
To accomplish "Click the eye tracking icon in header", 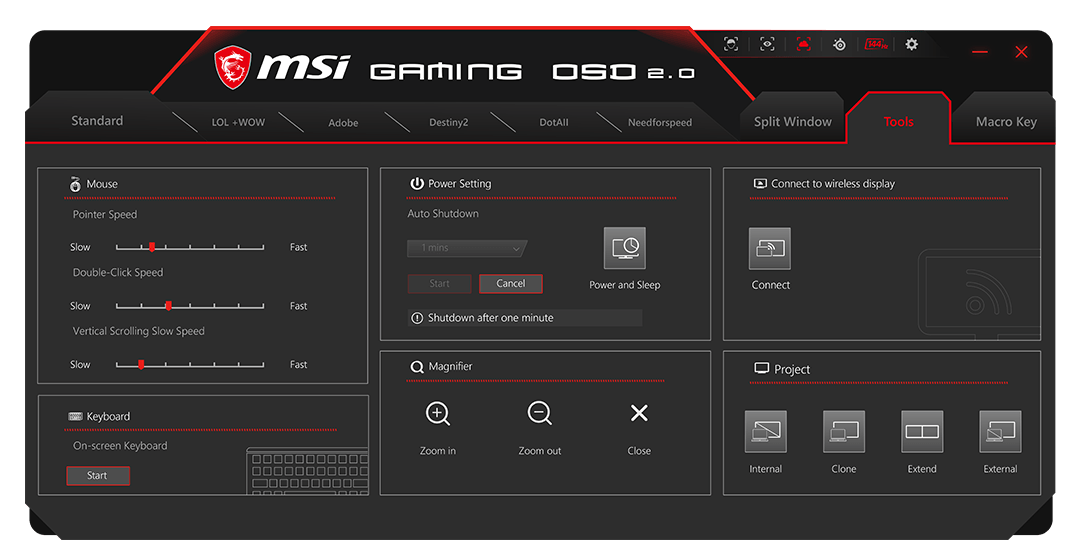I will point(767,44).
